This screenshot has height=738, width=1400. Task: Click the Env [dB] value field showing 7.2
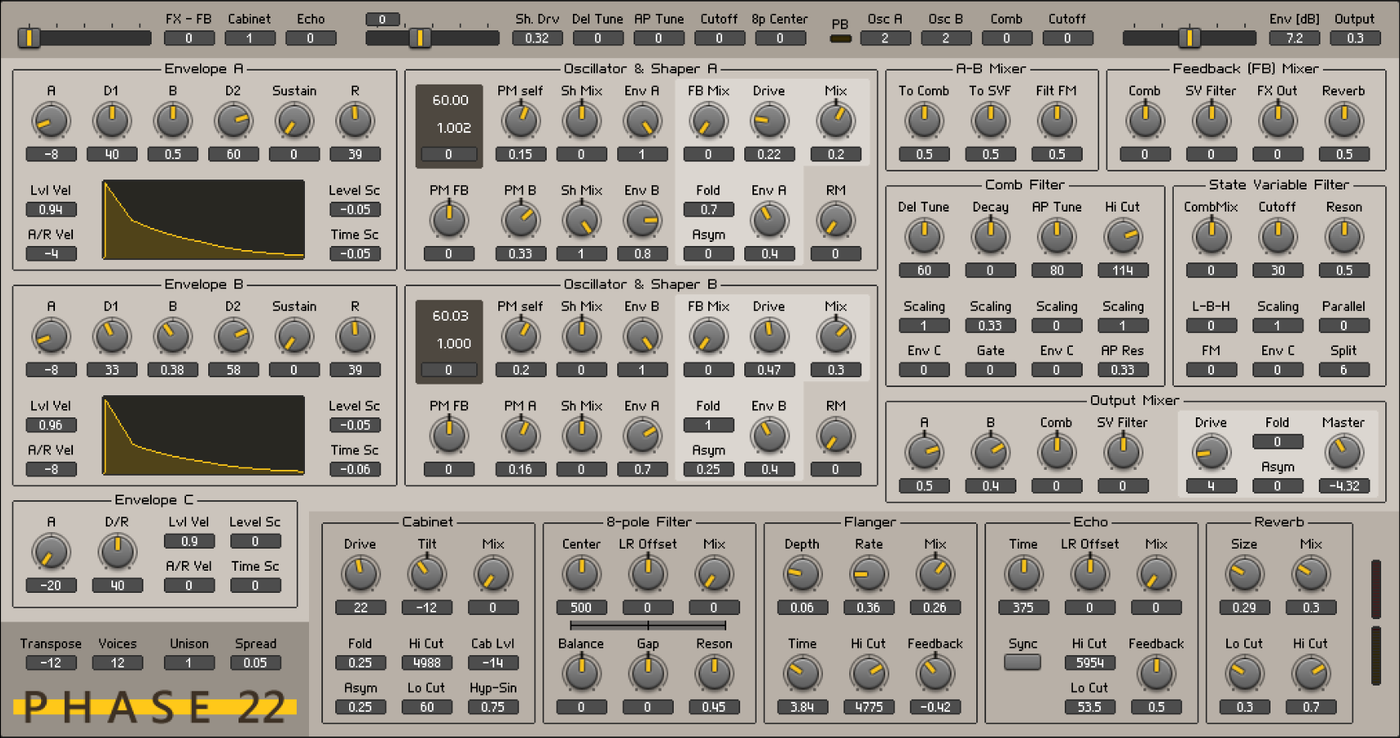tap(1294, 38)
